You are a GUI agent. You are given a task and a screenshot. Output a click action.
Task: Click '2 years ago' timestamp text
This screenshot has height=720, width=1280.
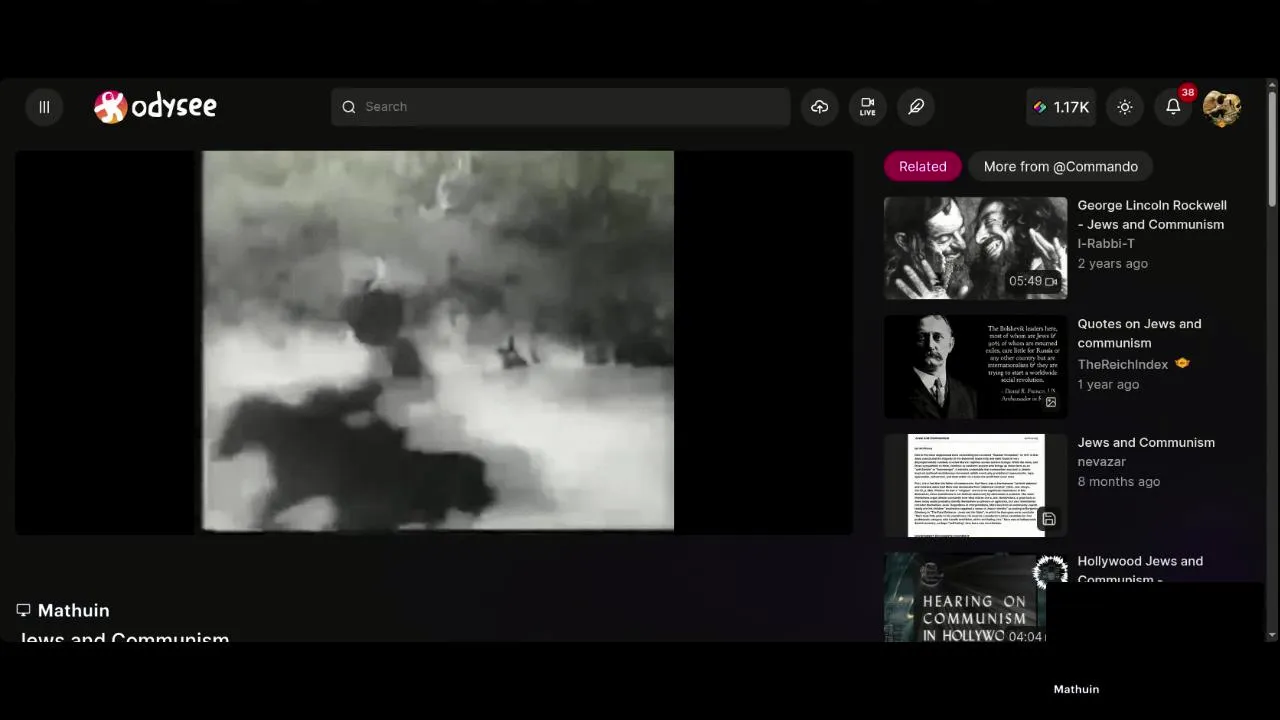(1112, 264)
